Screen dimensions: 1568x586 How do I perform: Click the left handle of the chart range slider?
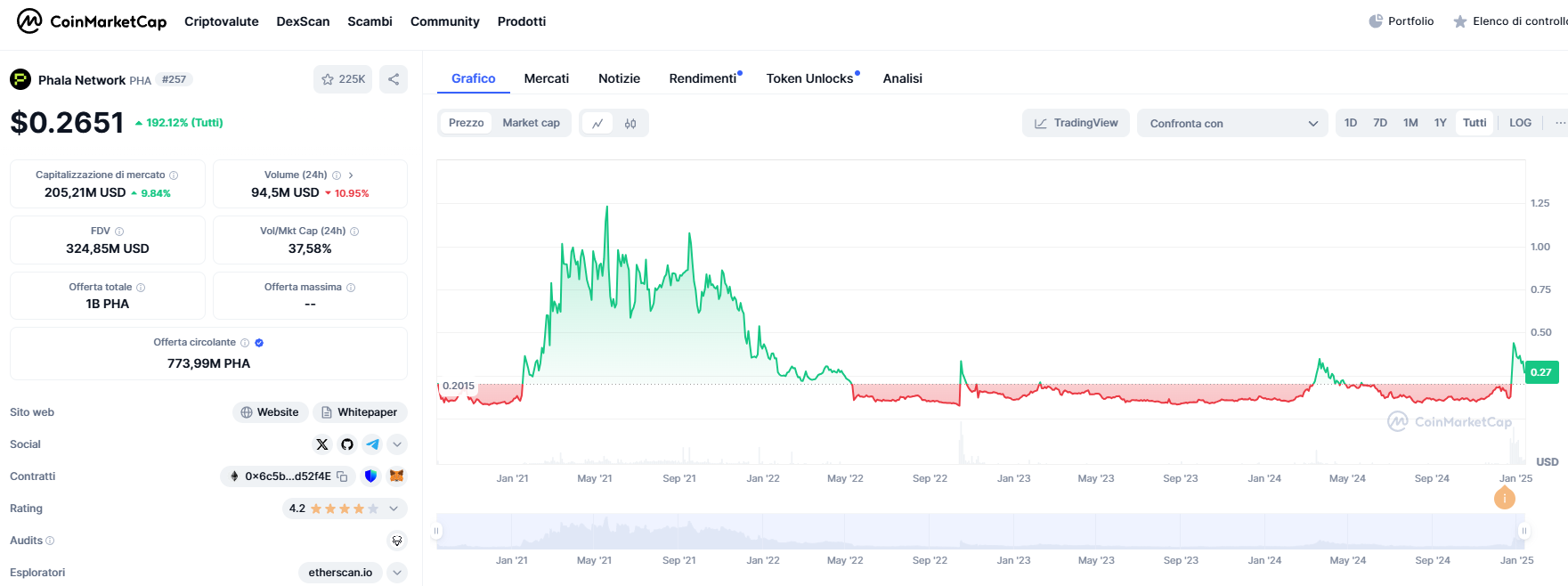[436, 531]
